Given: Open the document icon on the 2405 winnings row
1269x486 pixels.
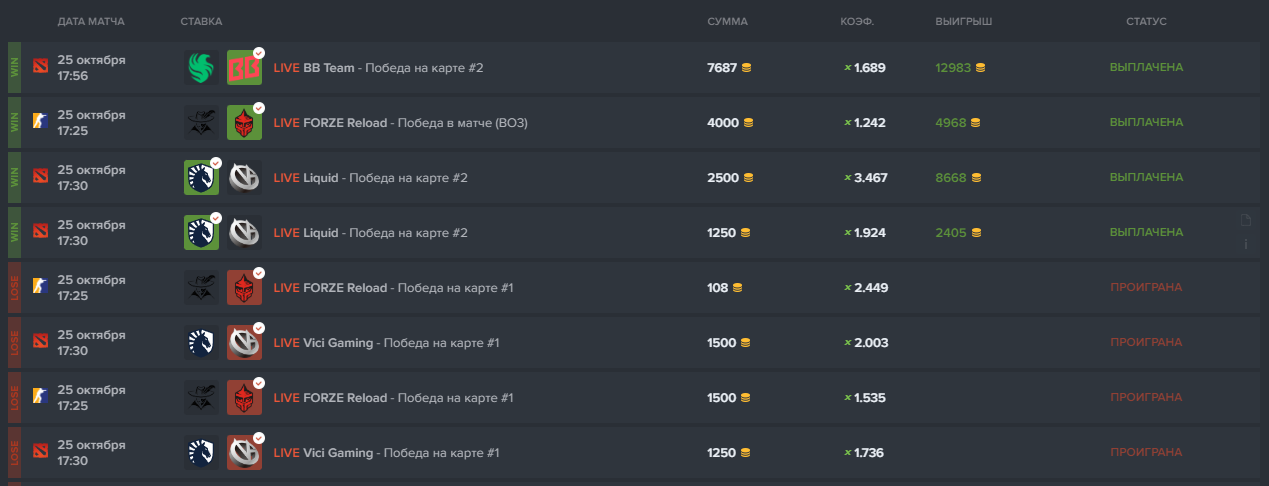Looking at the screenshot, I should [x=1245, y=221].
